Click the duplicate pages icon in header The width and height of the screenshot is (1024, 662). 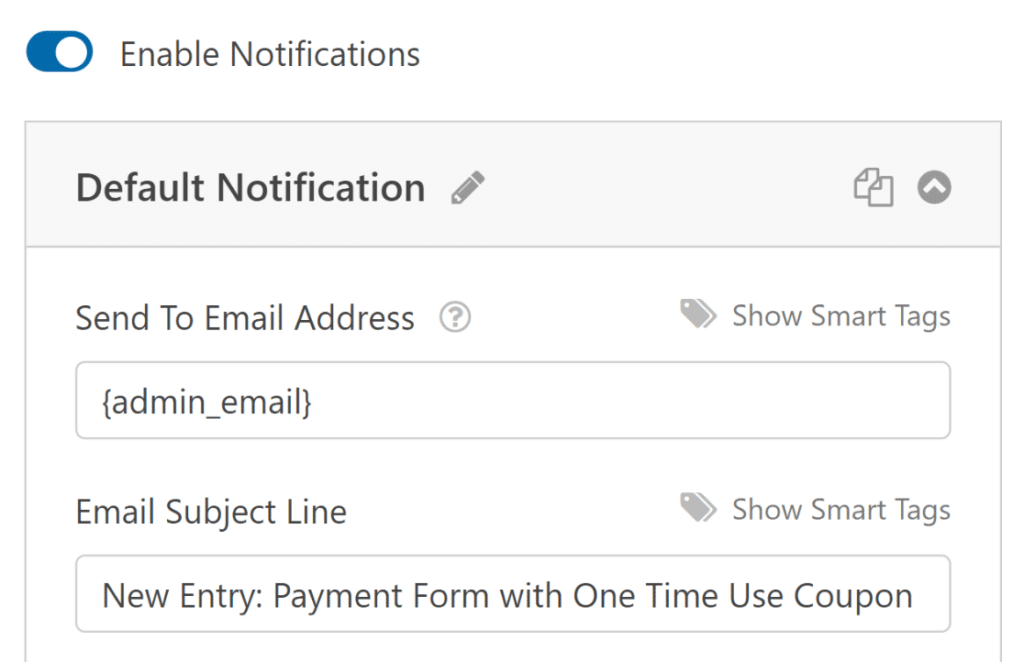tap(874, 187)
